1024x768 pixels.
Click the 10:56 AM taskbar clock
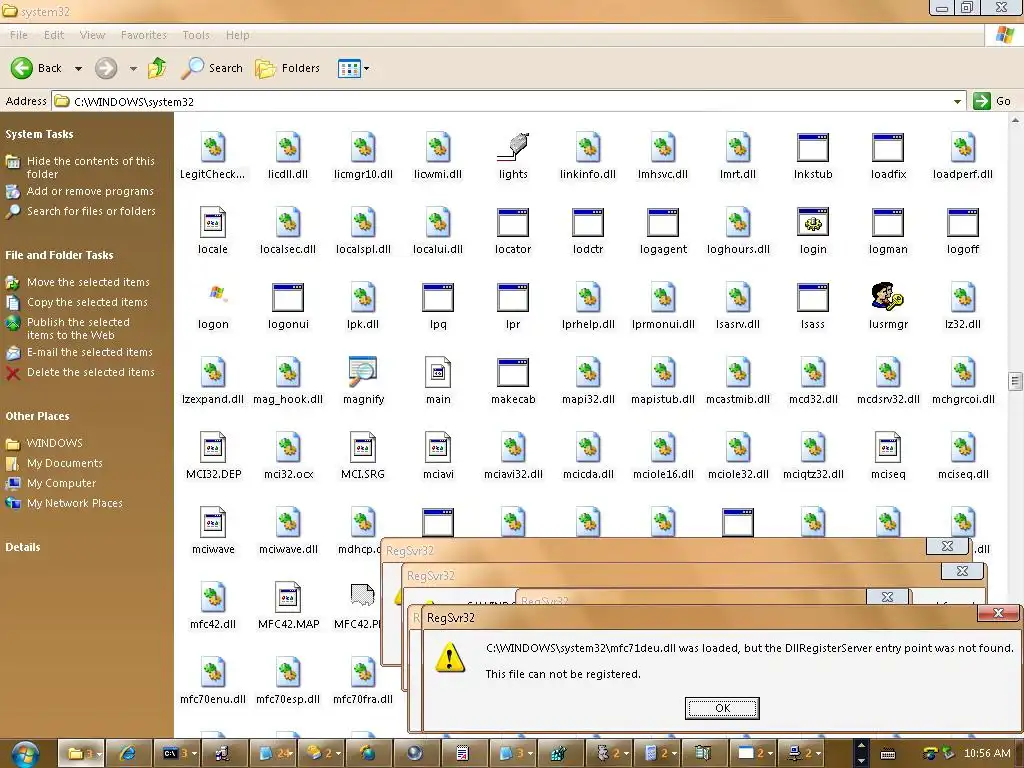[x=987, y=753]
